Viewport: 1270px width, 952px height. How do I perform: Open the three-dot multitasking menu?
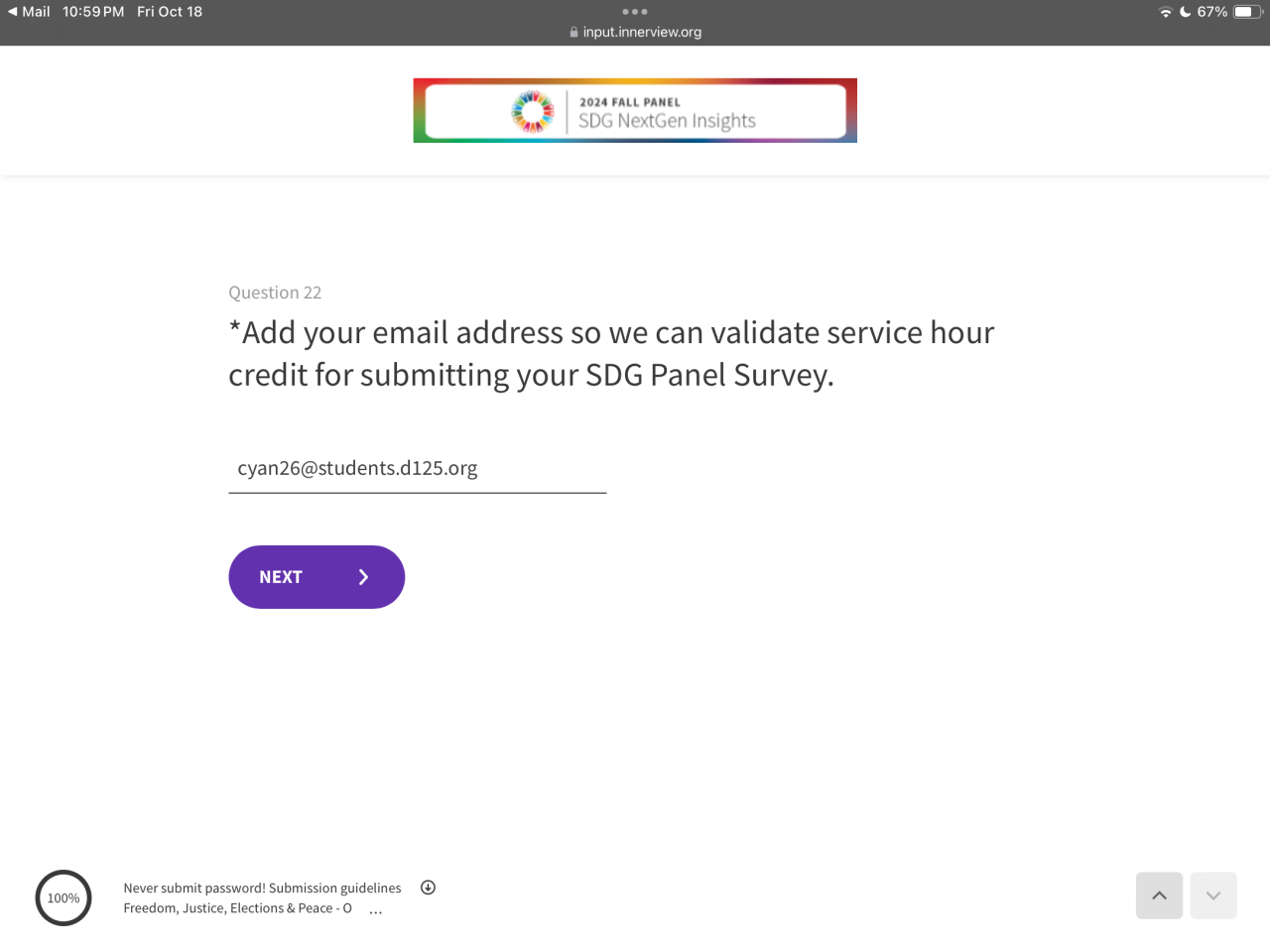coord(635,12)
